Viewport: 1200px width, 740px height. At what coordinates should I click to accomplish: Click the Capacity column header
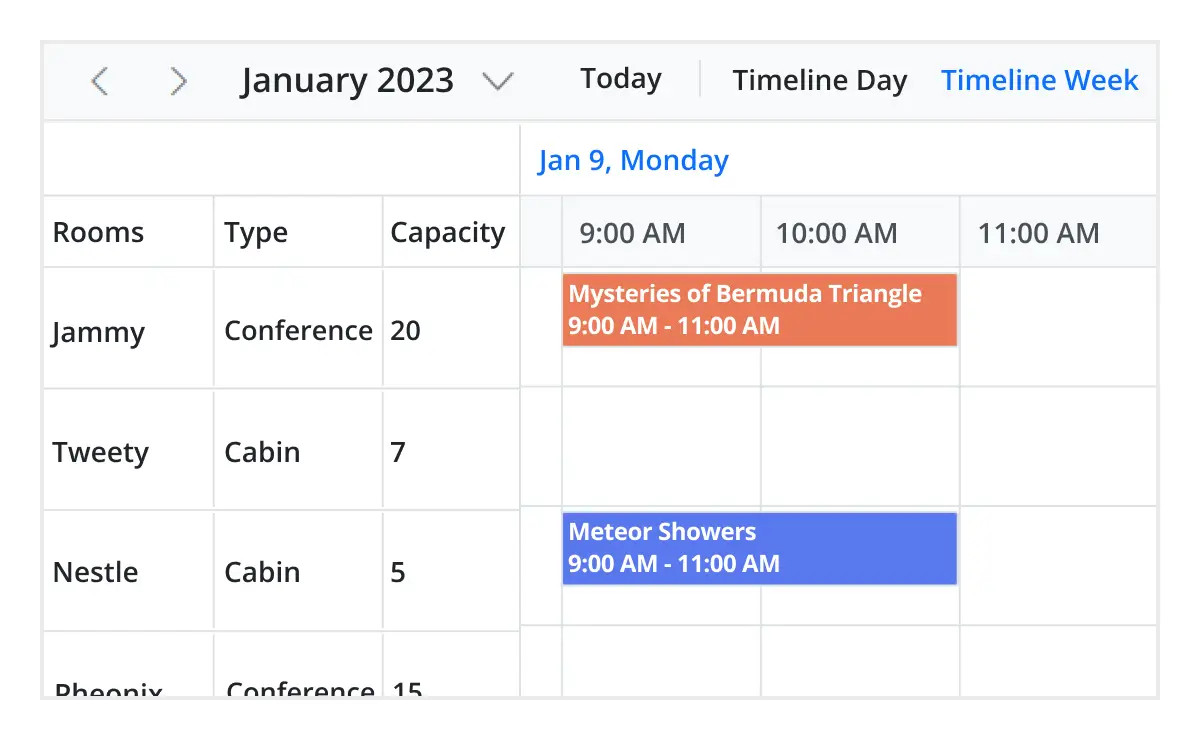pos(448,232)
